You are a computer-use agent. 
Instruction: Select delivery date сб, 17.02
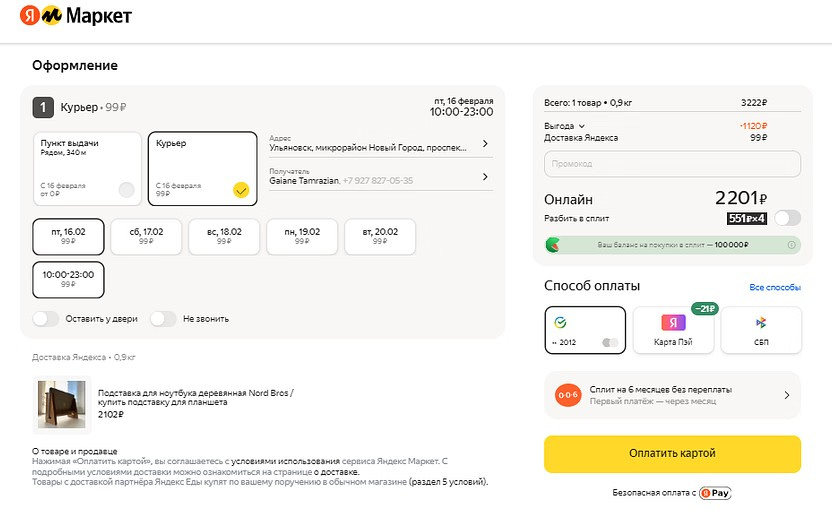coord(146,236)
